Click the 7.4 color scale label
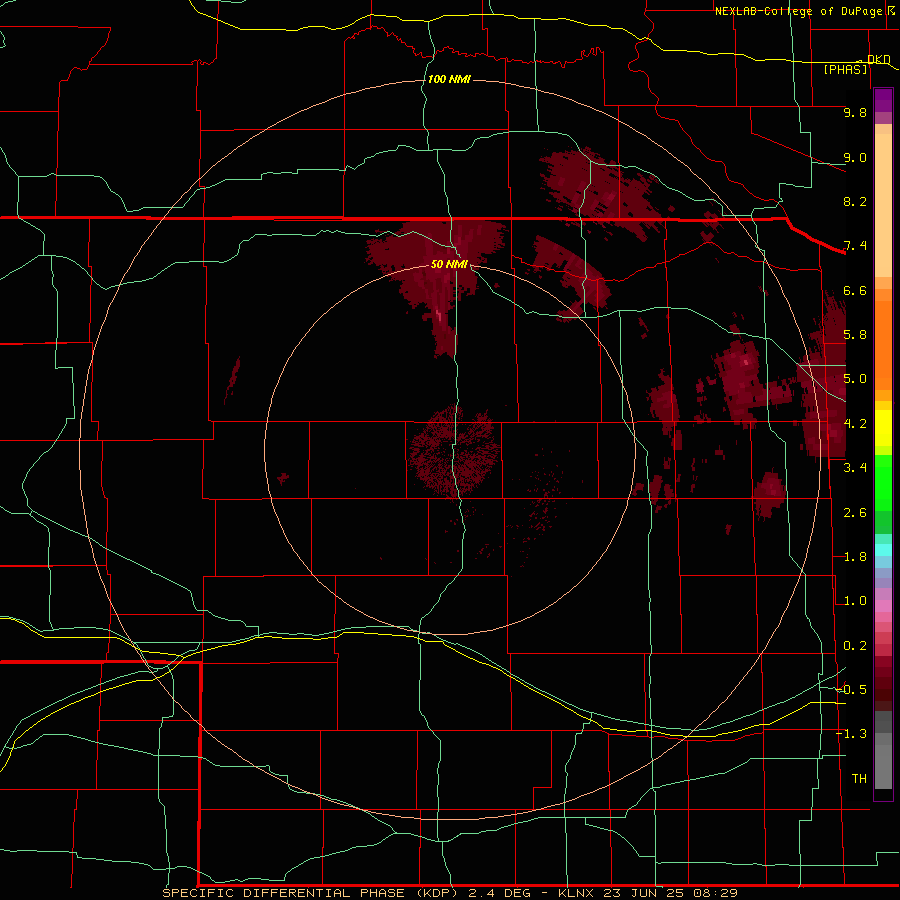900x900 pixels. pos(855,246)
